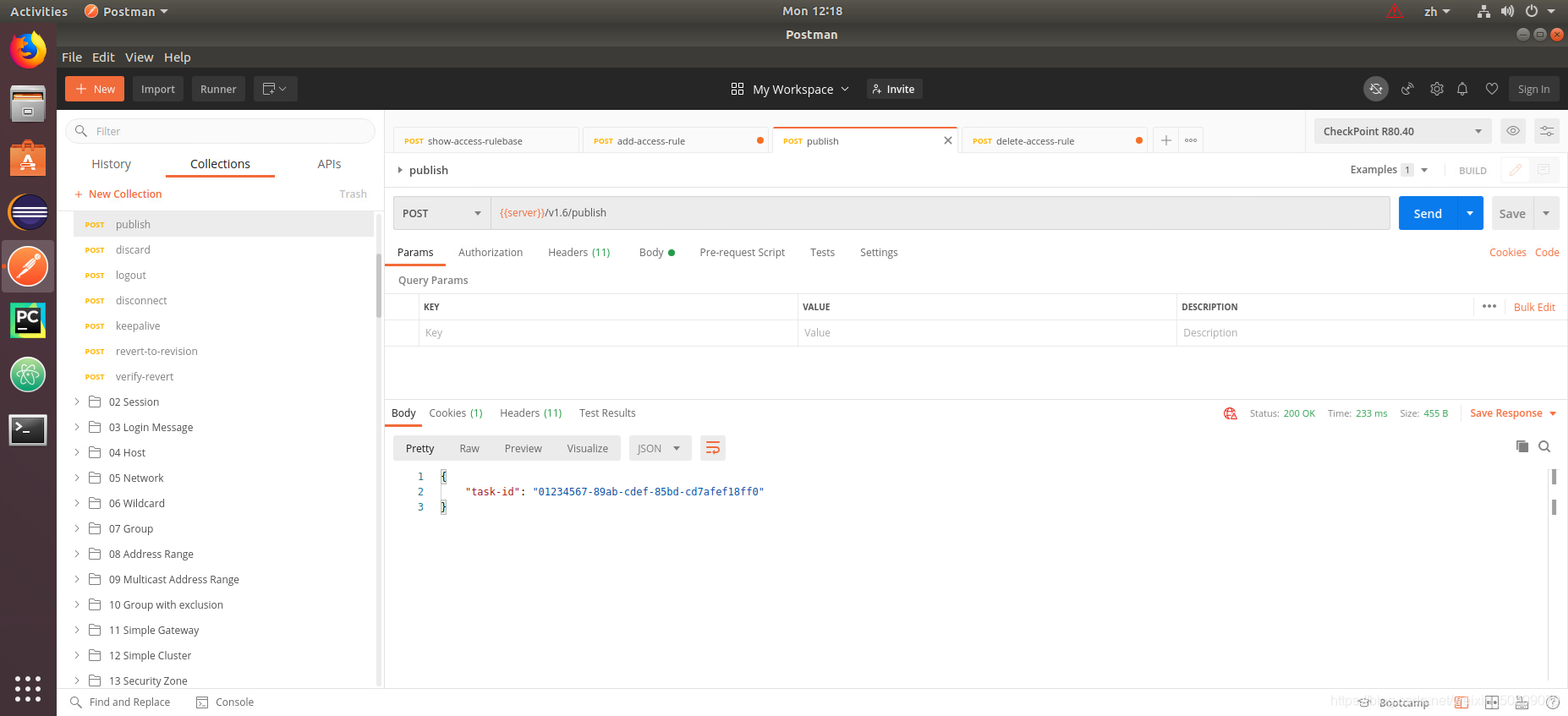Open Find and Replace
This screenshot has width=1568, height=716.
point(120,702)
